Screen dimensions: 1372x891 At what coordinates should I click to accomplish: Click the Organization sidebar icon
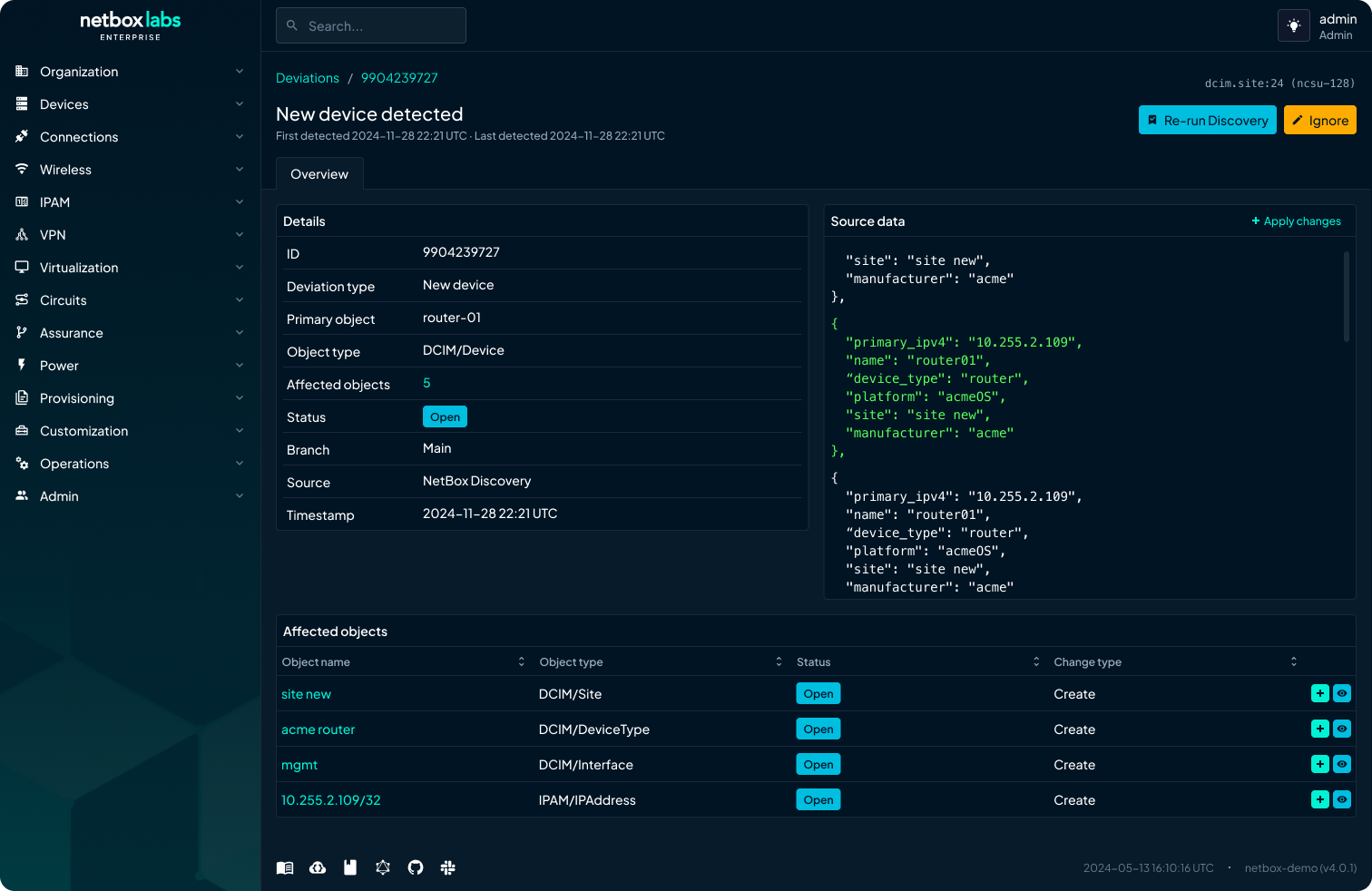coord(22,71)
